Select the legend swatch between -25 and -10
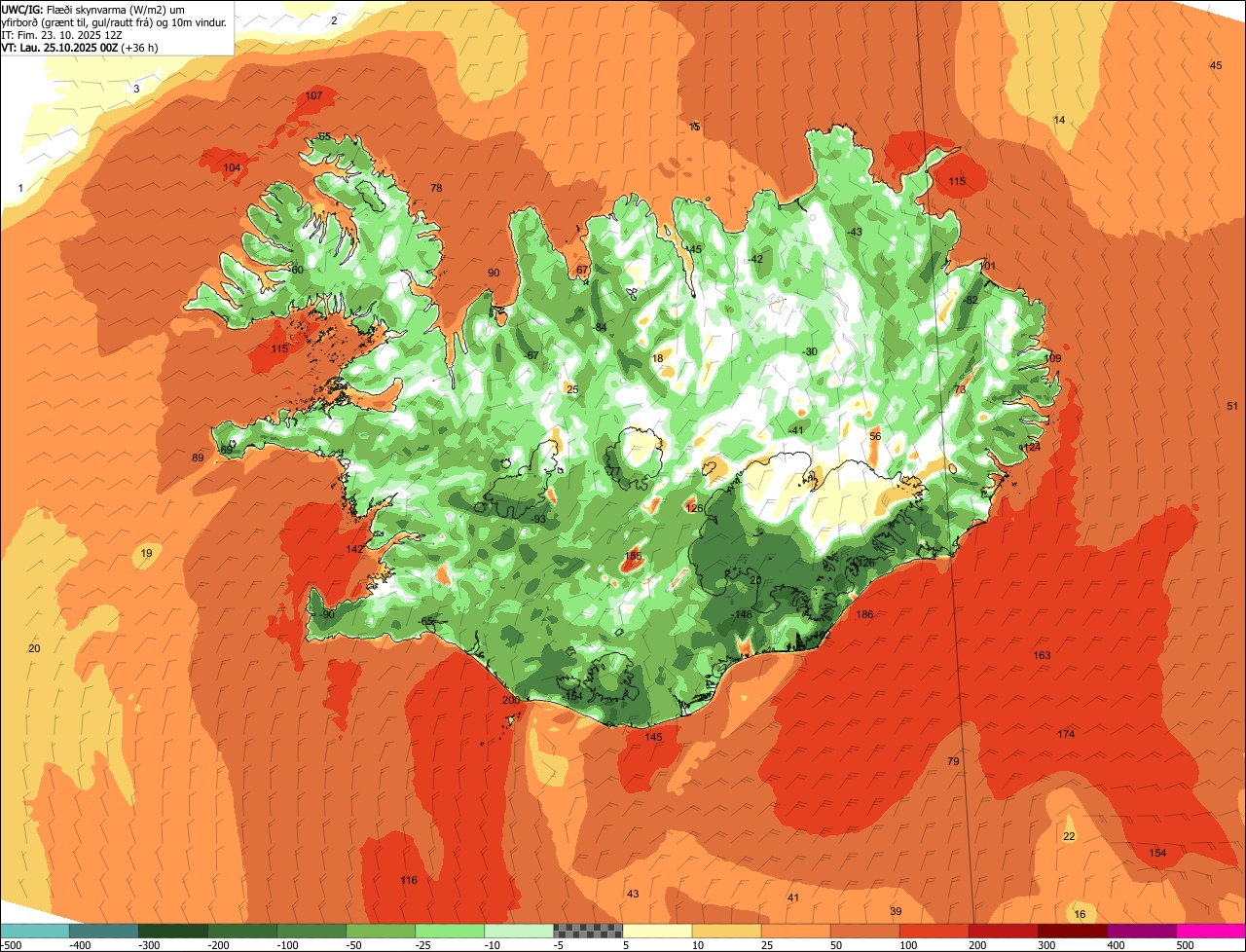This screenshot has width=1246, height=952. [450, 931]
